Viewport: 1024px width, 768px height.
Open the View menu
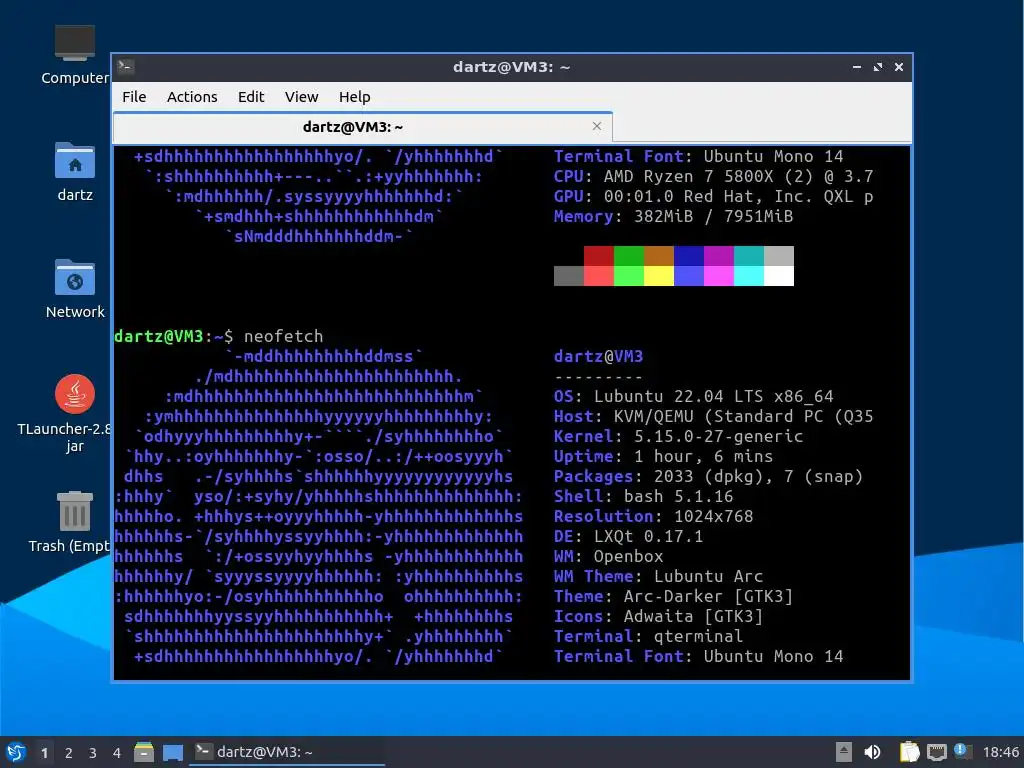[301, 97]
